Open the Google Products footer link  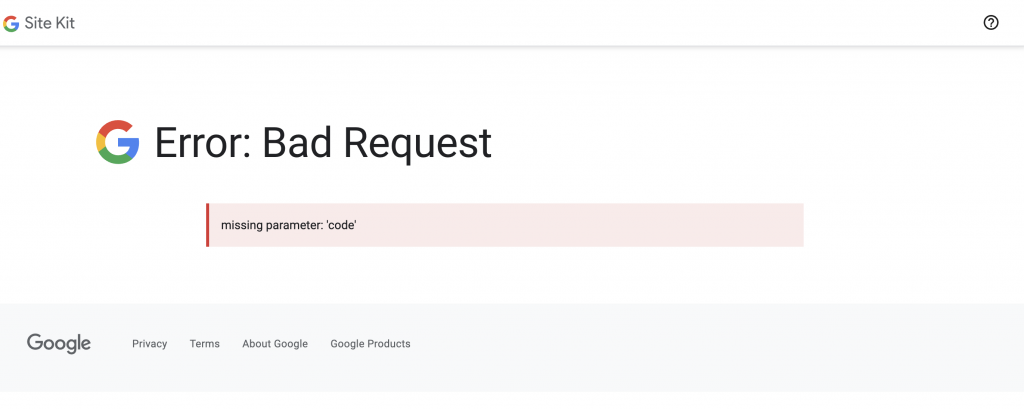[x=370, y=344]
